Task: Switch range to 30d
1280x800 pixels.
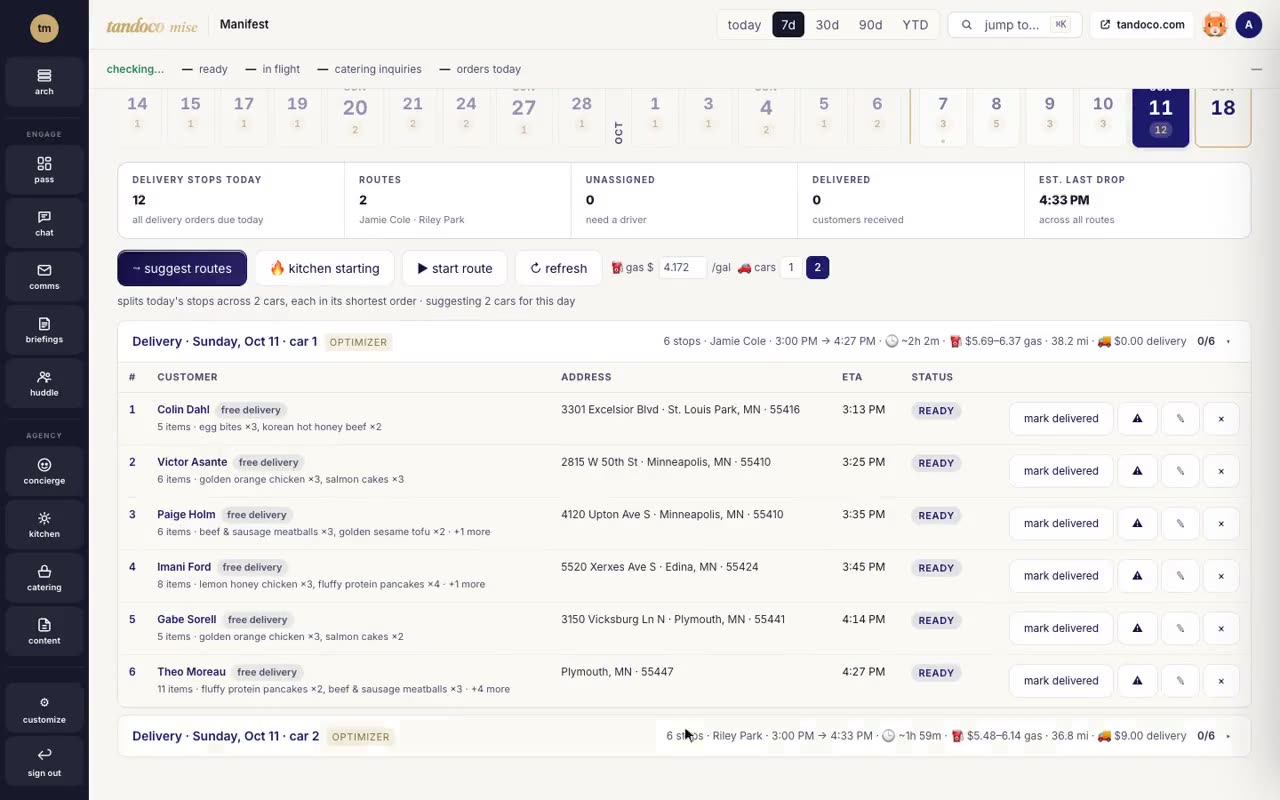Action: tap(827, 25)
